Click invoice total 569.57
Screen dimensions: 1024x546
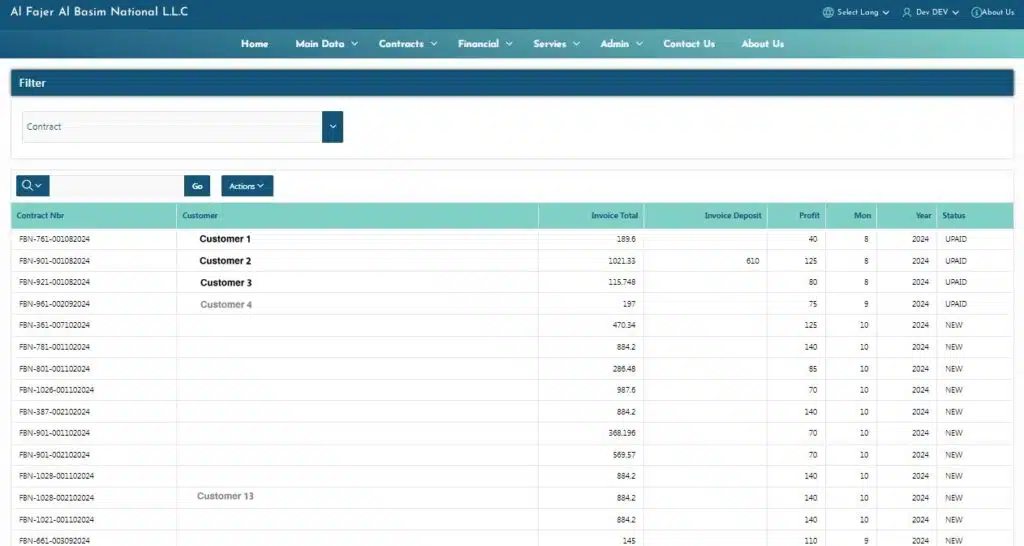(624, 455)
